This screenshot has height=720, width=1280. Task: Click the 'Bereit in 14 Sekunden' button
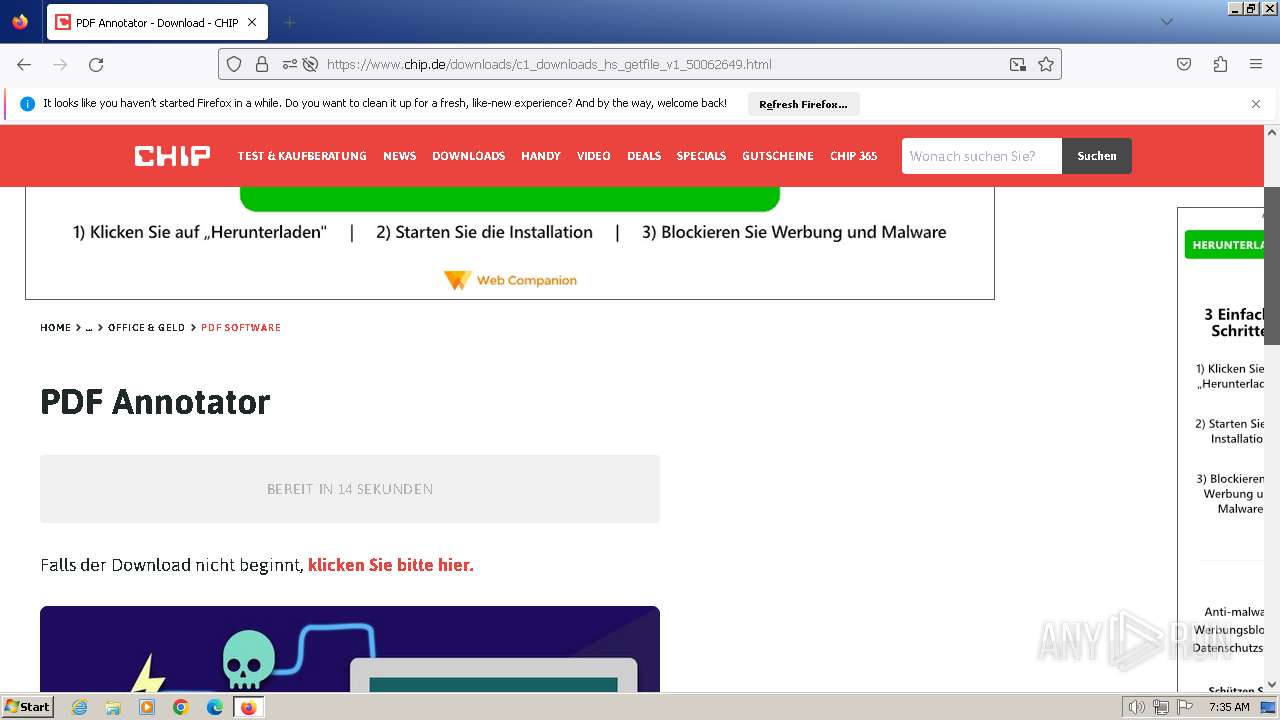(350, 489)
